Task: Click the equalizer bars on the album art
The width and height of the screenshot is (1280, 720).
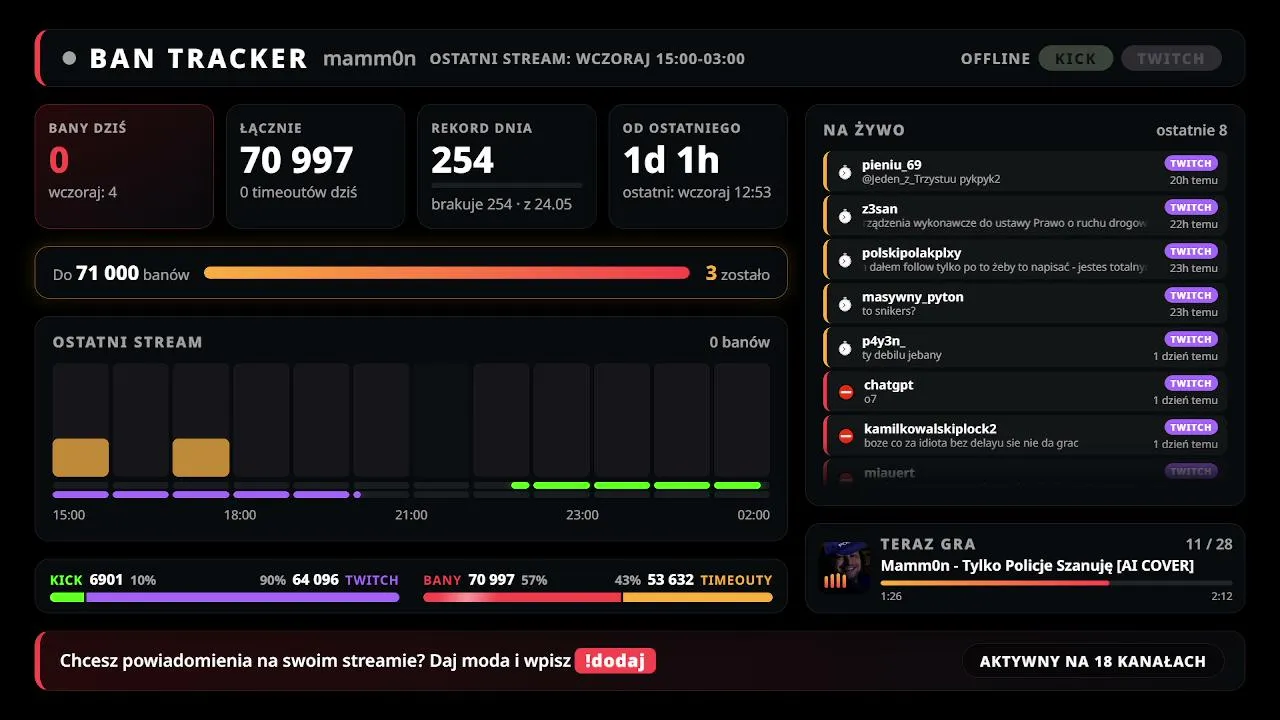Action: click(x=834, y=581)
